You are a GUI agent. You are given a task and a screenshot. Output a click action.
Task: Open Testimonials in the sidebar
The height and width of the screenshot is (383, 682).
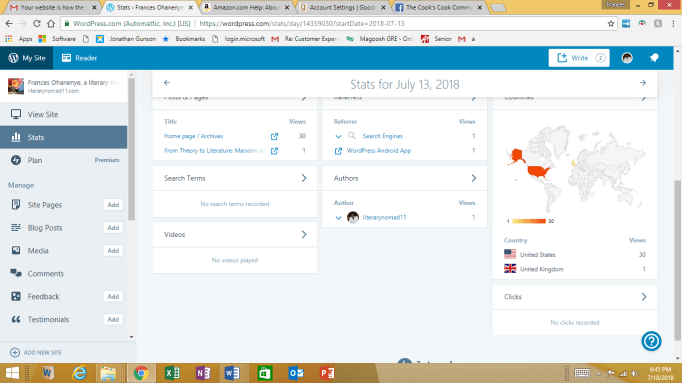tap(48, 320)
